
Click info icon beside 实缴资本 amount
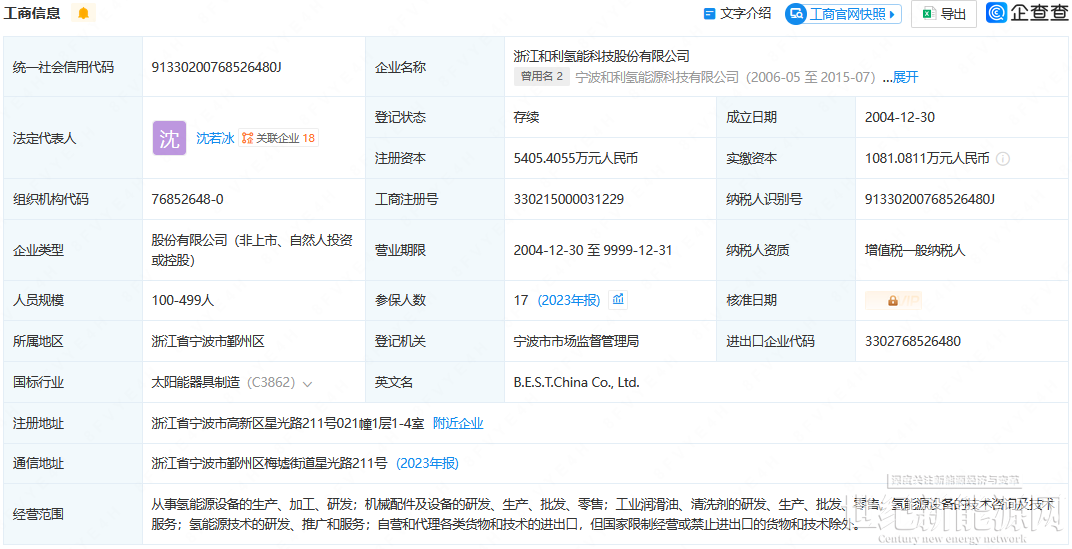[x=1003, y=159]
